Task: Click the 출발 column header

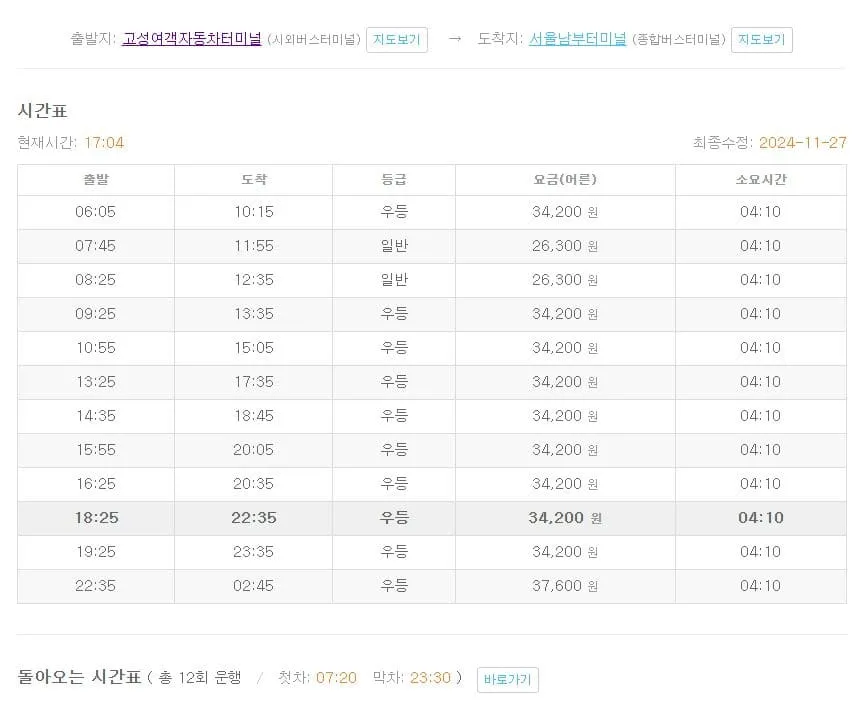Action: point(94,179)
